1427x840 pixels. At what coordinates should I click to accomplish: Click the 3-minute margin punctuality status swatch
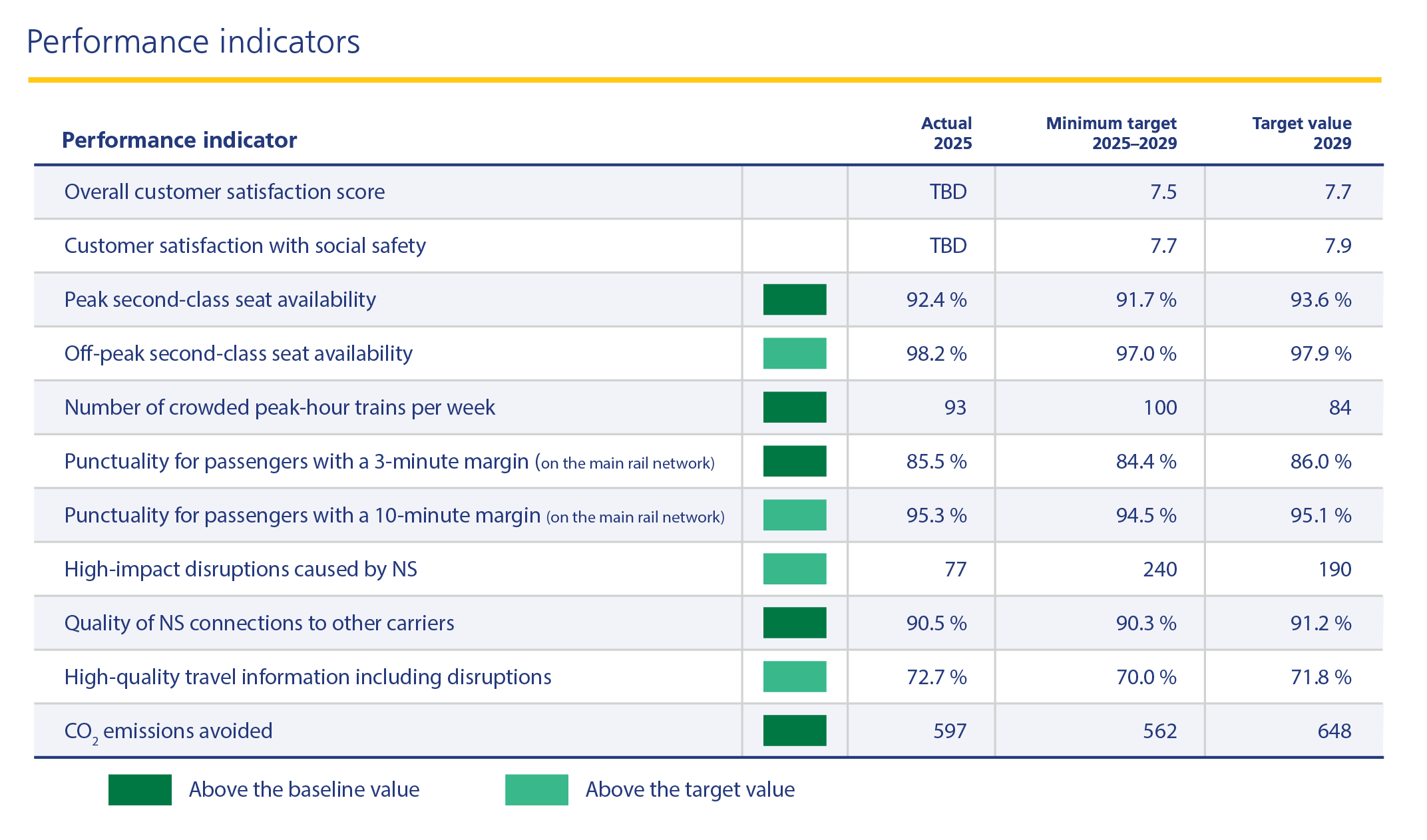(x=794, y=461)
